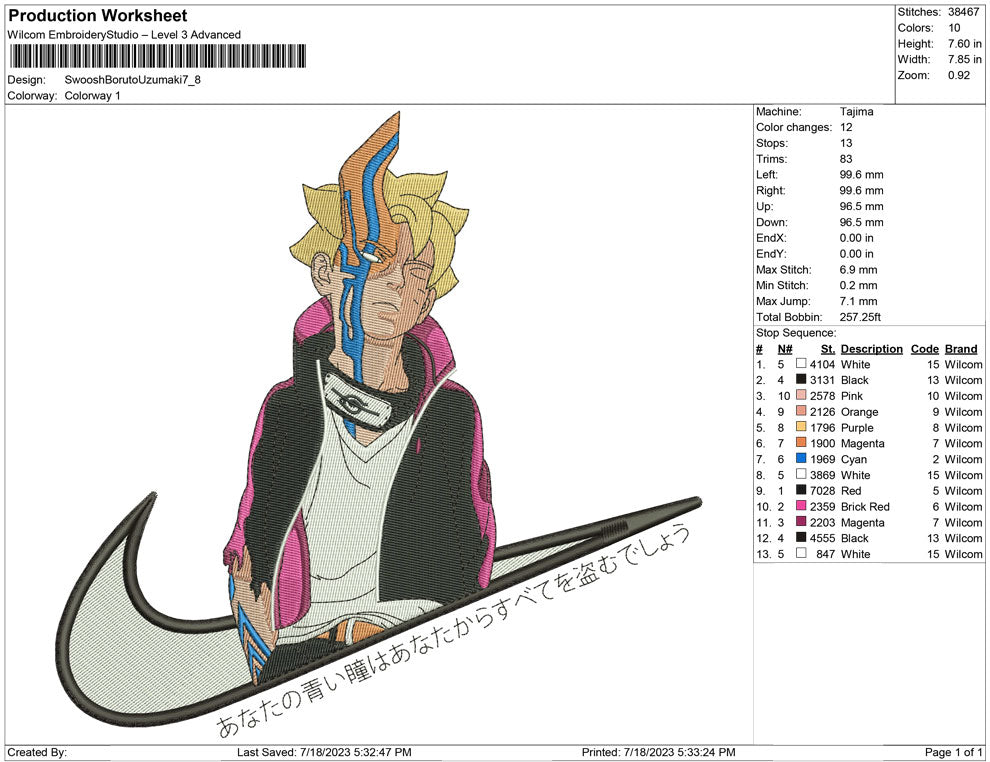990x762 pixels.
Task: Click the orange swatch for thread 1900
Action: tap(801, 443)
